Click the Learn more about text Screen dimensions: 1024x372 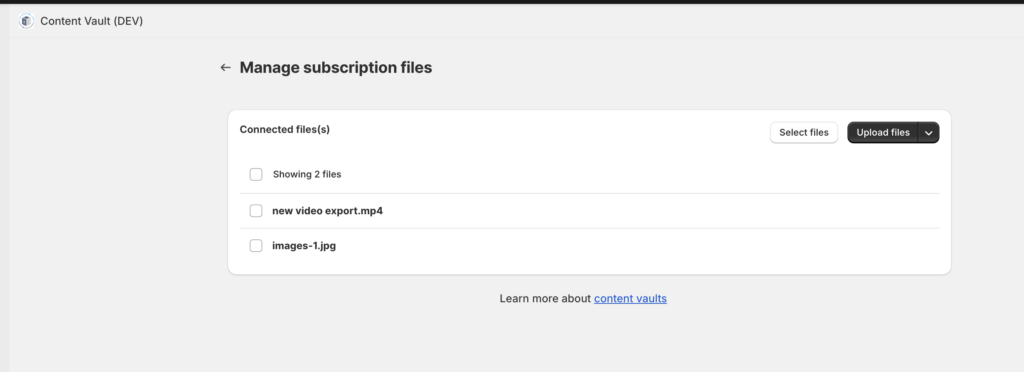point(545,298)
